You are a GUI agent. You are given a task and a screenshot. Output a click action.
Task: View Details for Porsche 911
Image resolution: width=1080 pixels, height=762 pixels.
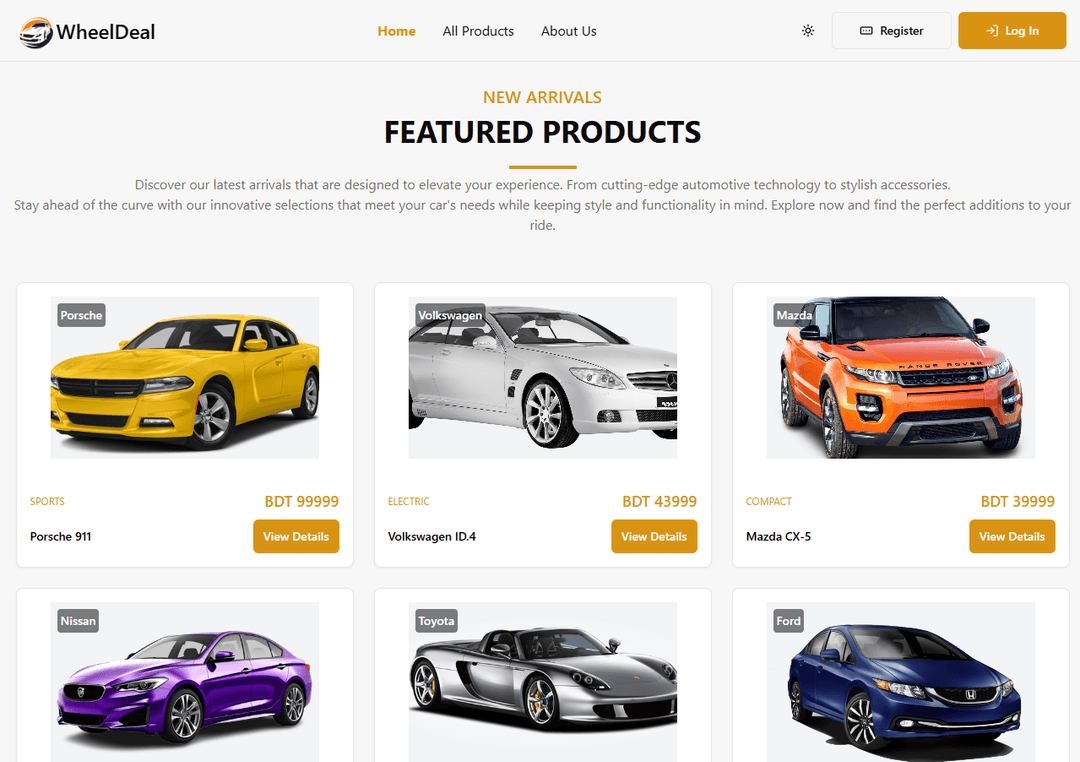click(x=296, y=536)
